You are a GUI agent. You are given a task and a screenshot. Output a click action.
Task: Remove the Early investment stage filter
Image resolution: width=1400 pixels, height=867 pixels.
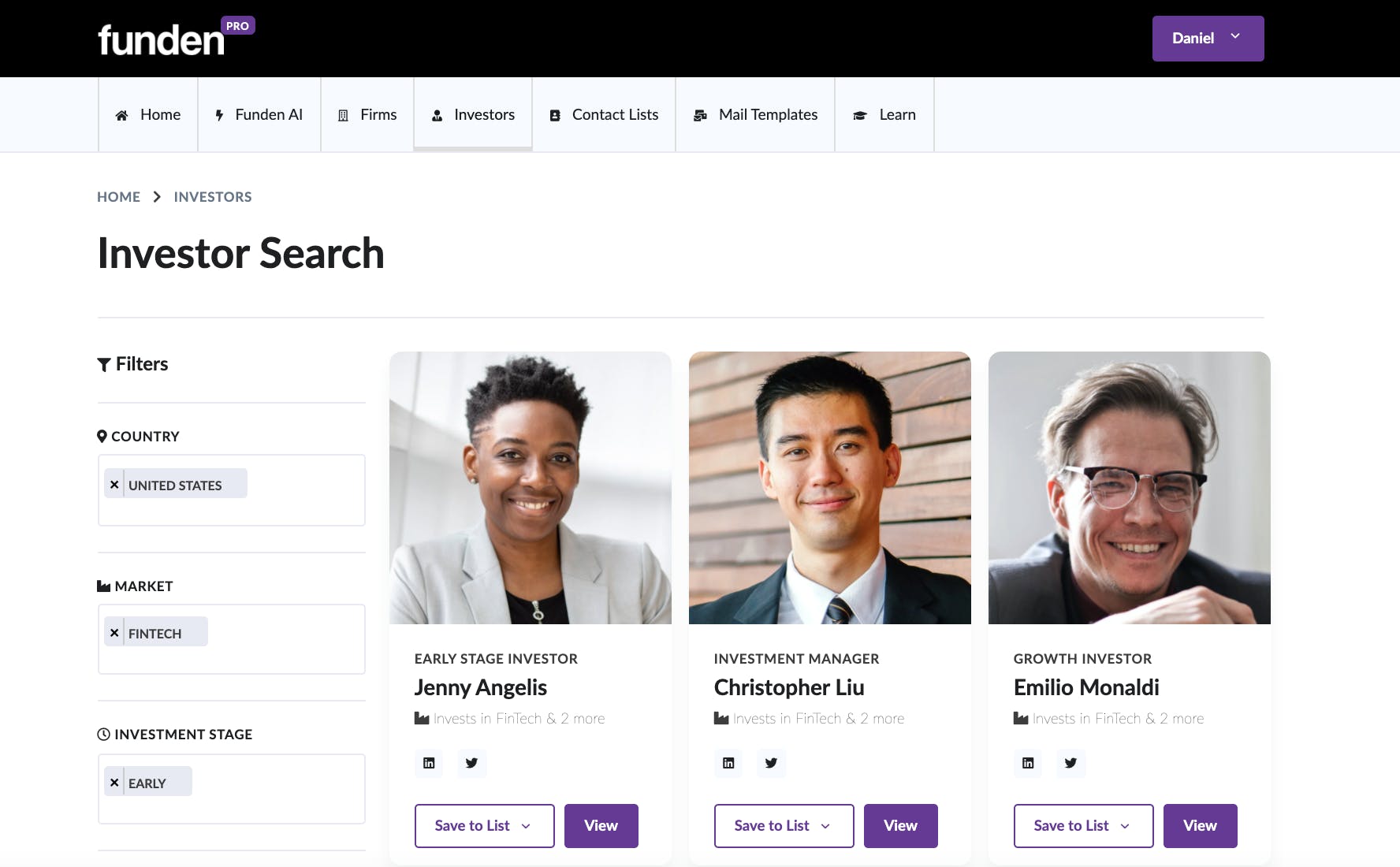click(x=114, y=783)
